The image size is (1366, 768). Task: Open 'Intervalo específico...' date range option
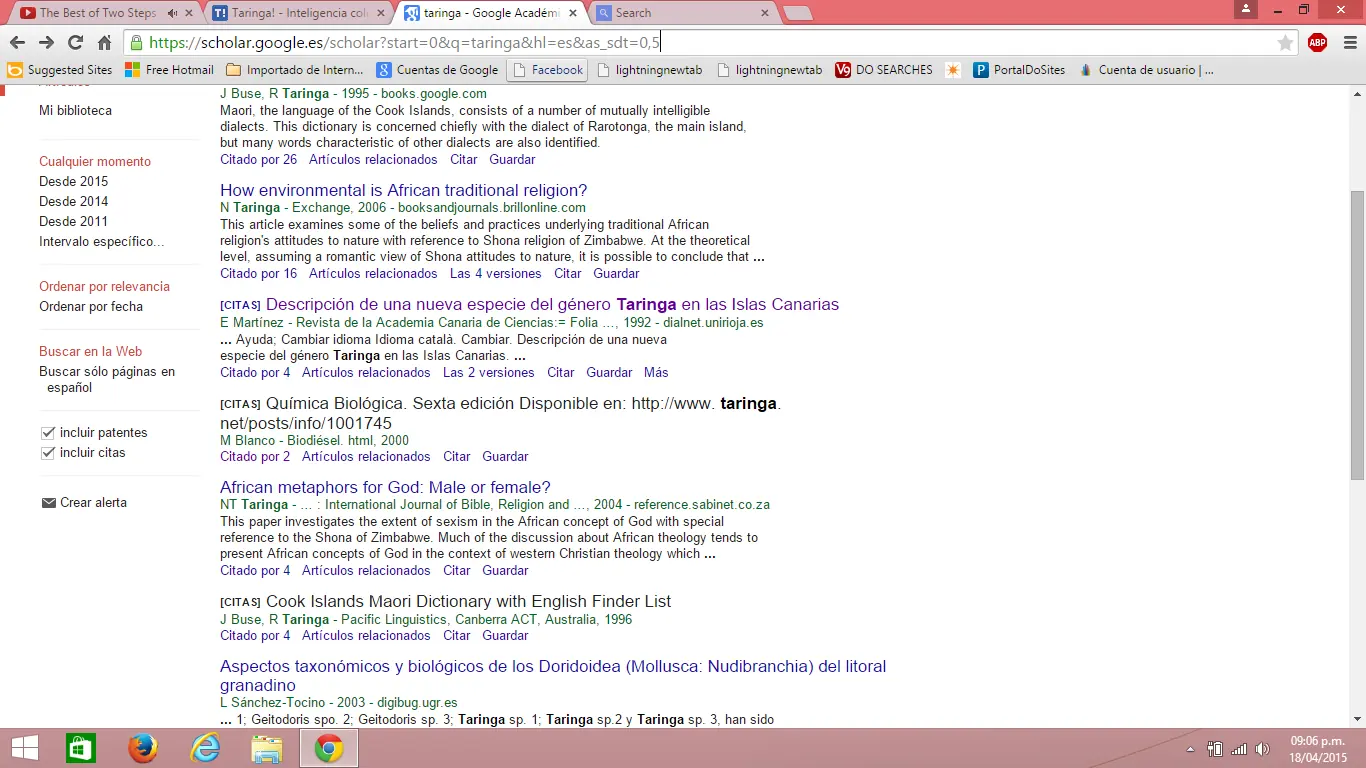[102, 241]
